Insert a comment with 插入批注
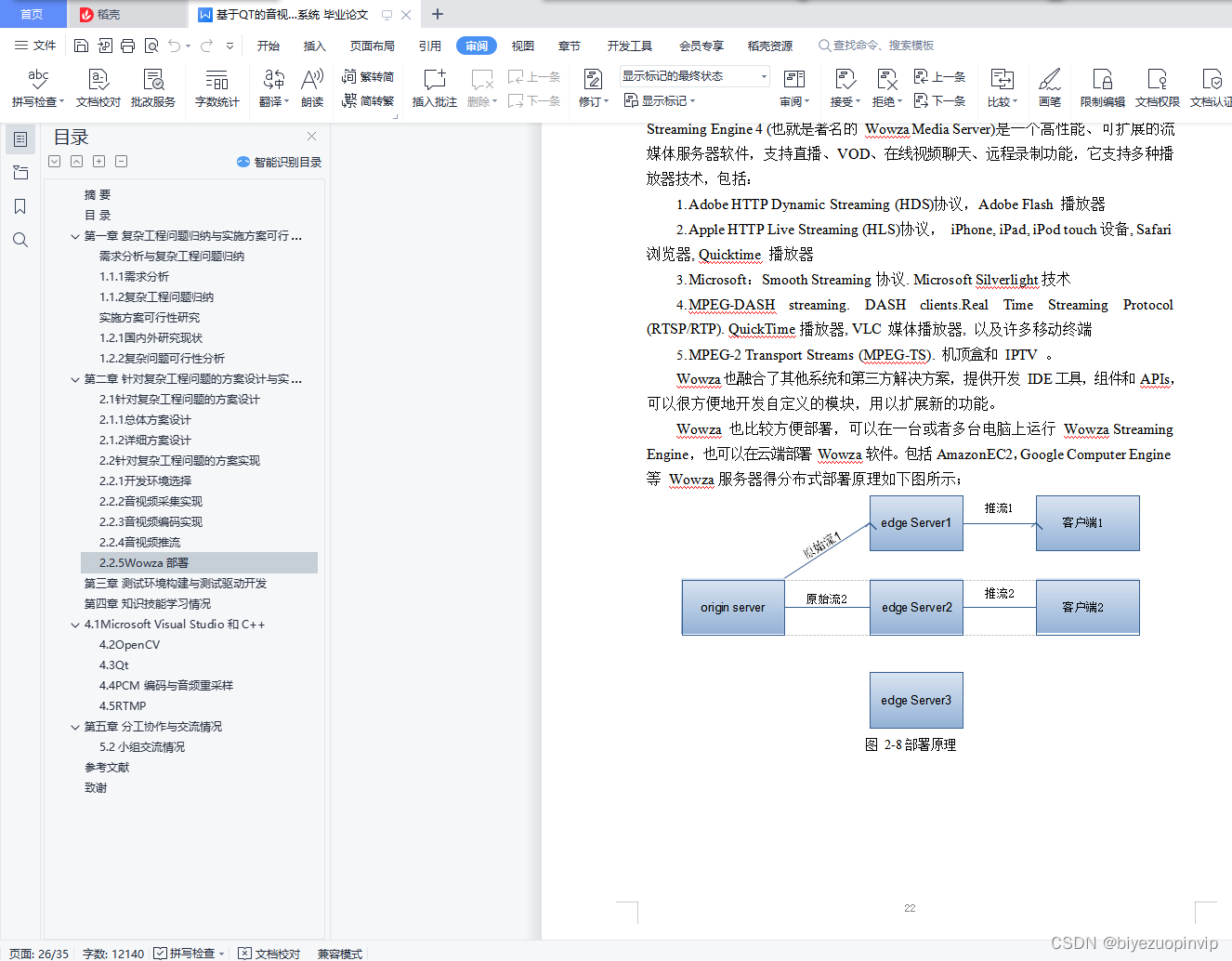This screenshot has width=1232, height=961. pyautogui.click(x=434, y=87)
